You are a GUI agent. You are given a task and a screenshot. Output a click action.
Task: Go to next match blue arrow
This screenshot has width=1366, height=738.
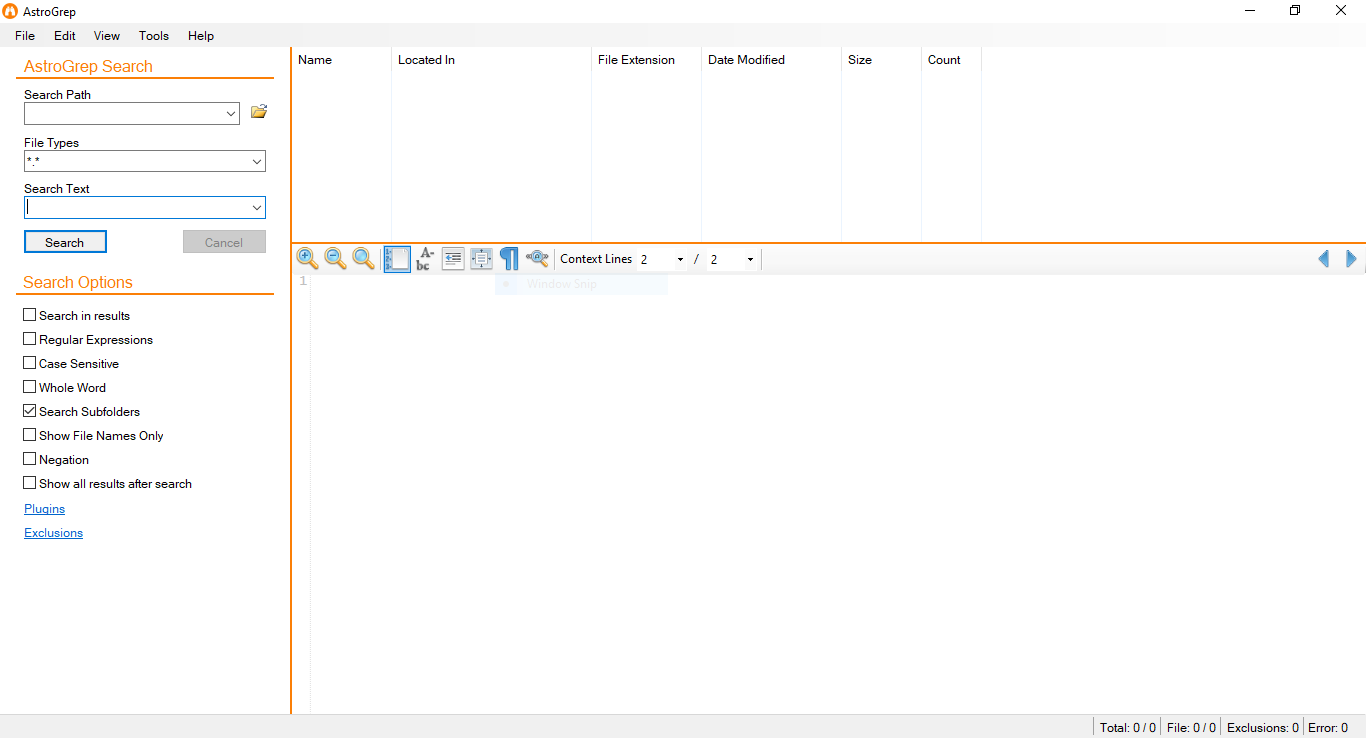[x=1351, y=259]
